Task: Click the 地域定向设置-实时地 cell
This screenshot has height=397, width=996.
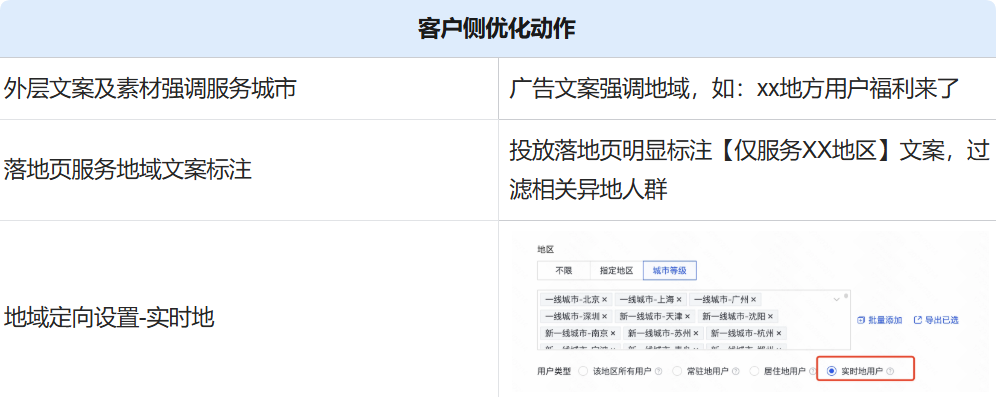Action: [x=249, y=309]
